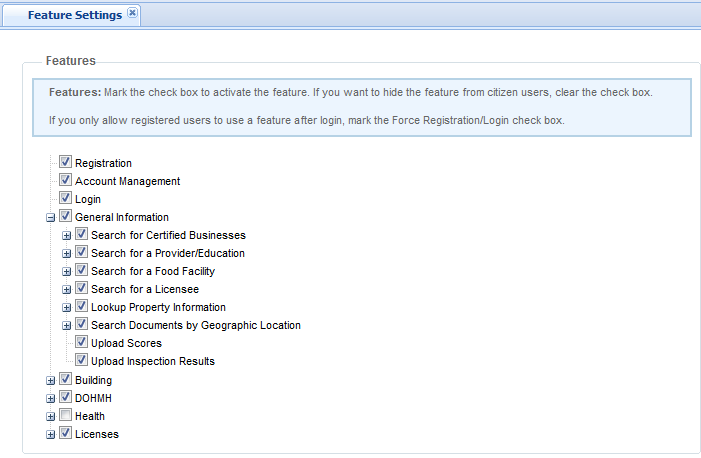Expand Search for Certified Businesses node
Image resolution: width=701 pixels, height=458 pixels.
pos(67,235)
